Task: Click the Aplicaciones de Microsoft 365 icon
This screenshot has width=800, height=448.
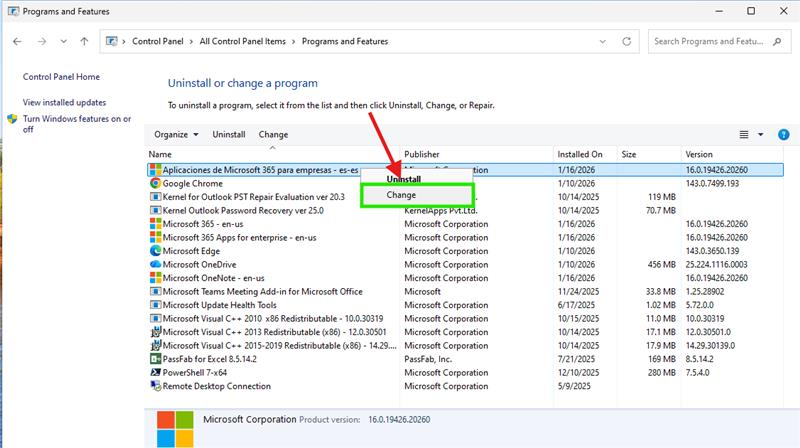Action: (156, 170)
